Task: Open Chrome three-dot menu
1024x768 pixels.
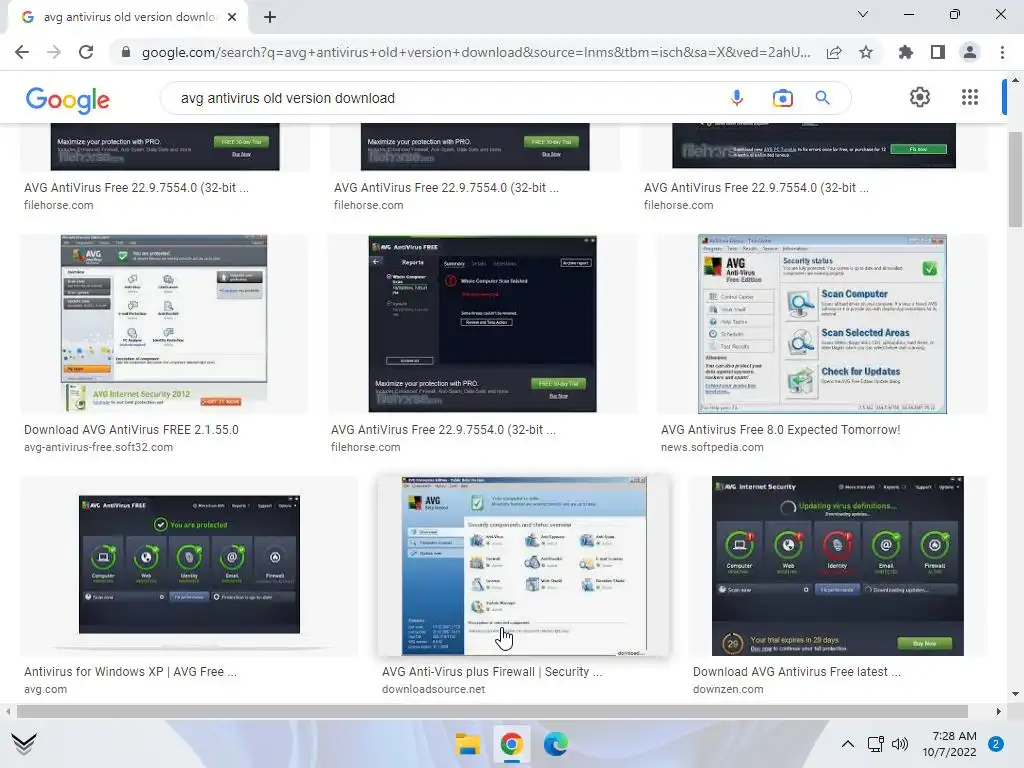Action: [1002, 52]
